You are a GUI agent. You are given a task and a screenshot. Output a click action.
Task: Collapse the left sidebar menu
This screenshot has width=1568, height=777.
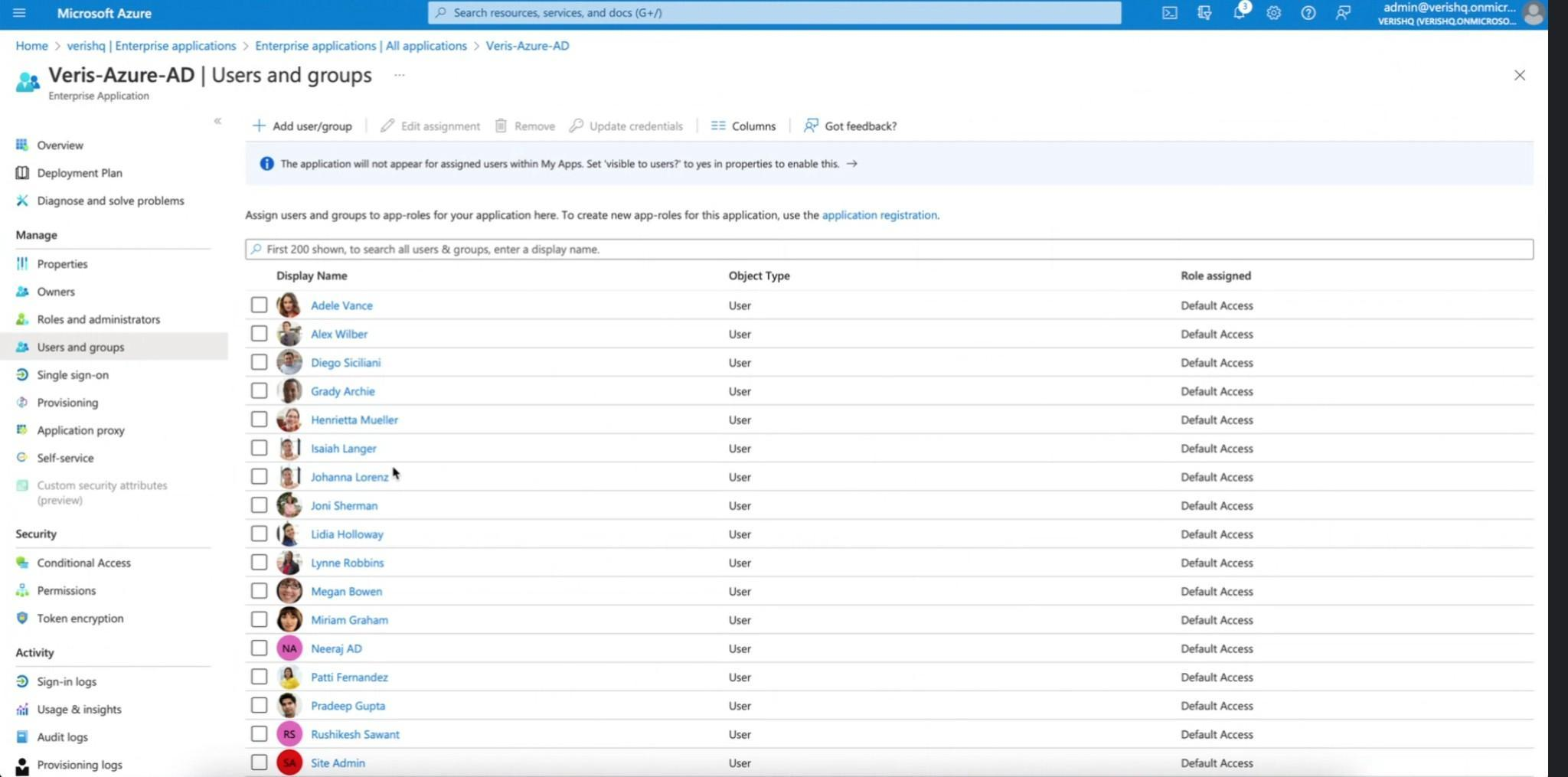[217, 121]
